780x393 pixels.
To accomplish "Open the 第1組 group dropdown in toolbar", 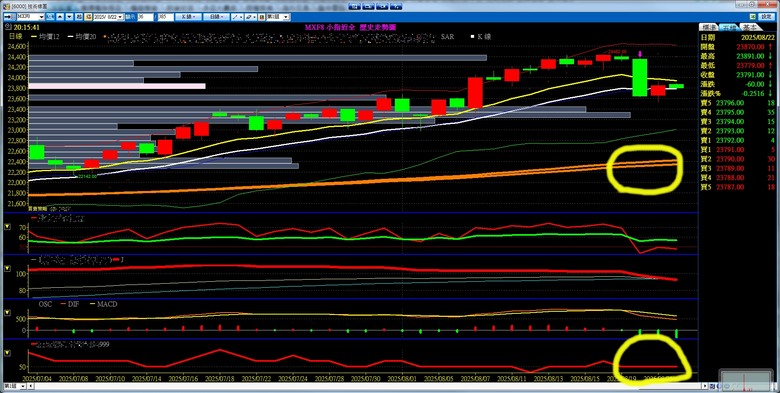I will [x=286, y=17].
